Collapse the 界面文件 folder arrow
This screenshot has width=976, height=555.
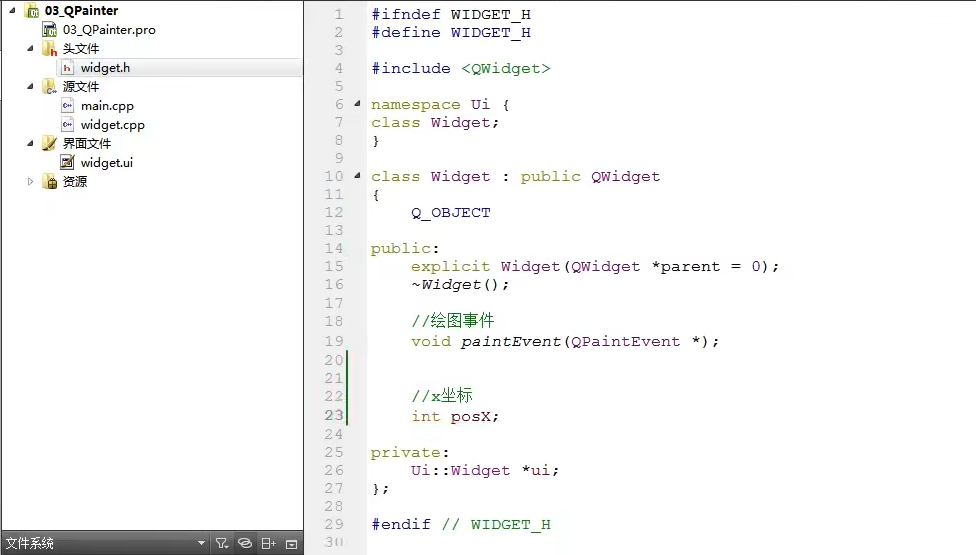coord(30,144)
